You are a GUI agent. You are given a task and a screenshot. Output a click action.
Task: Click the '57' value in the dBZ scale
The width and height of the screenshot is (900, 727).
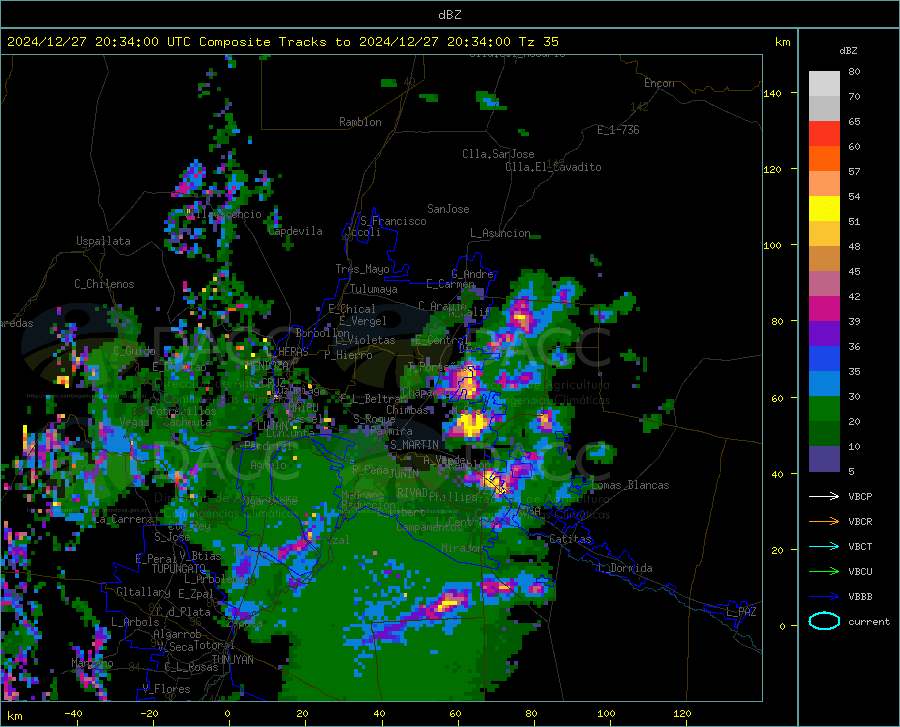[x=854, y=172]
